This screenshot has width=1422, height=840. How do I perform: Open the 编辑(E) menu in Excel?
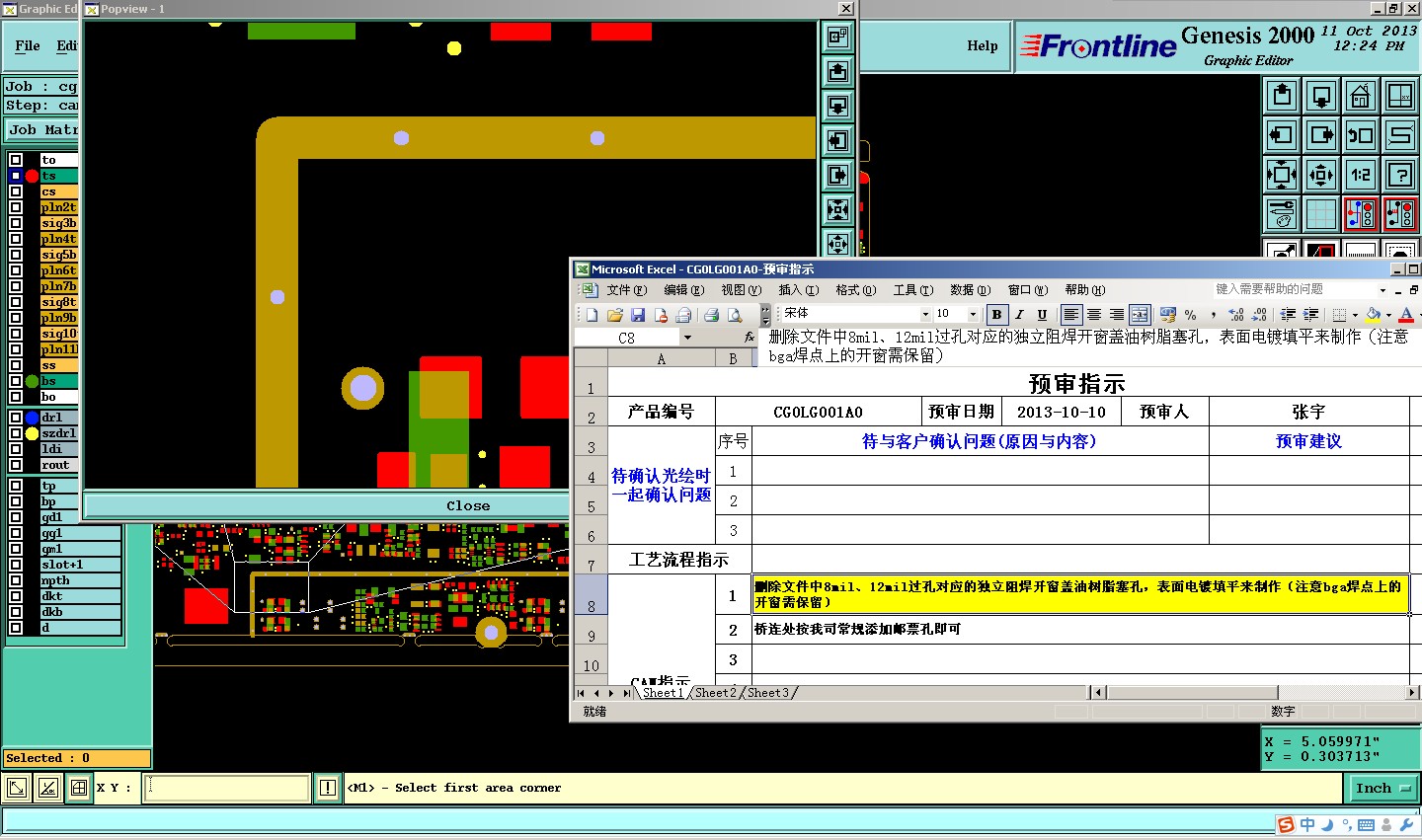click(x=683, y=290)
